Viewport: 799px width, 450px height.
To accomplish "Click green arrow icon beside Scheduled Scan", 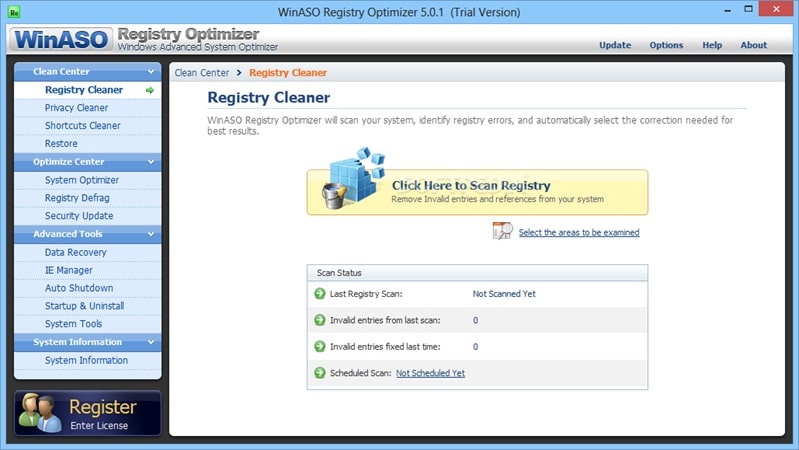I will click(x=319, y=373).
